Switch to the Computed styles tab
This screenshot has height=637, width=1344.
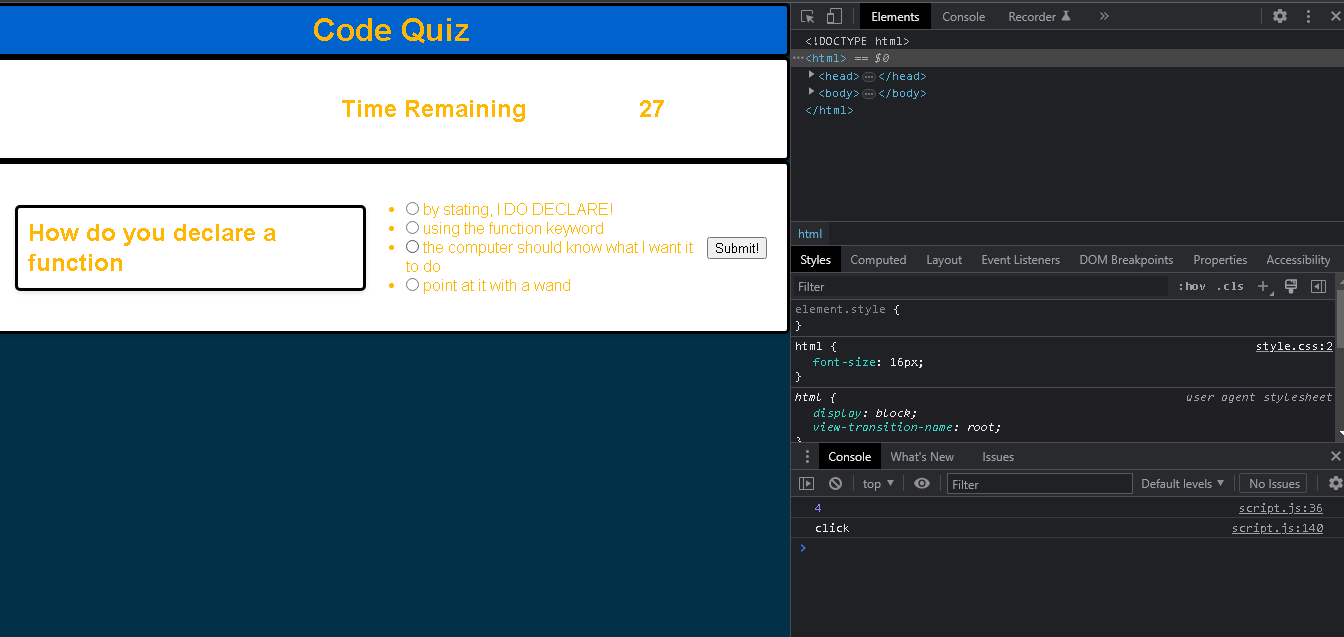(878, 259)
